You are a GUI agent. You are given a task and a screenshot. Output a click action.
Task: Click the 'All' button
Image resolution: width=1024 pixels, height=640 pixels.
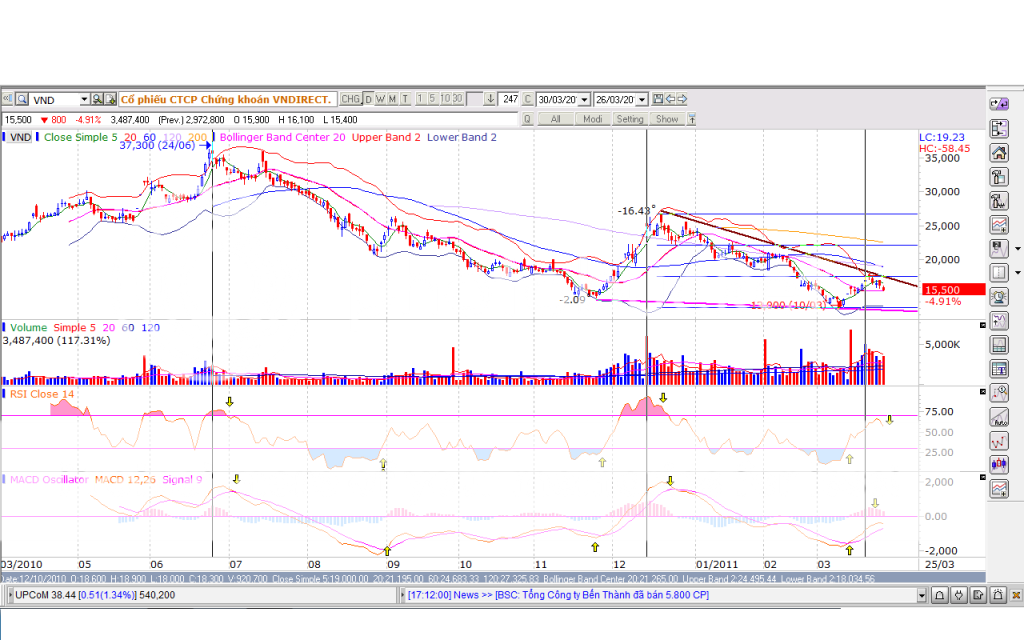tap(555, 119)
